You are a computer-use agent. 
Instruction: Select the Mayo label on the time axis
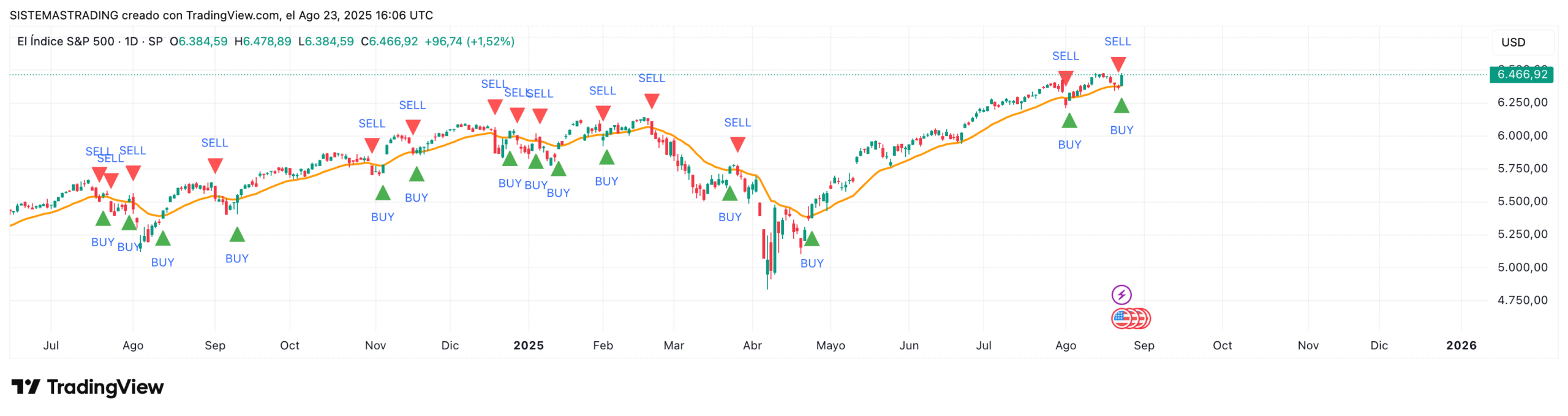point(831,346)
